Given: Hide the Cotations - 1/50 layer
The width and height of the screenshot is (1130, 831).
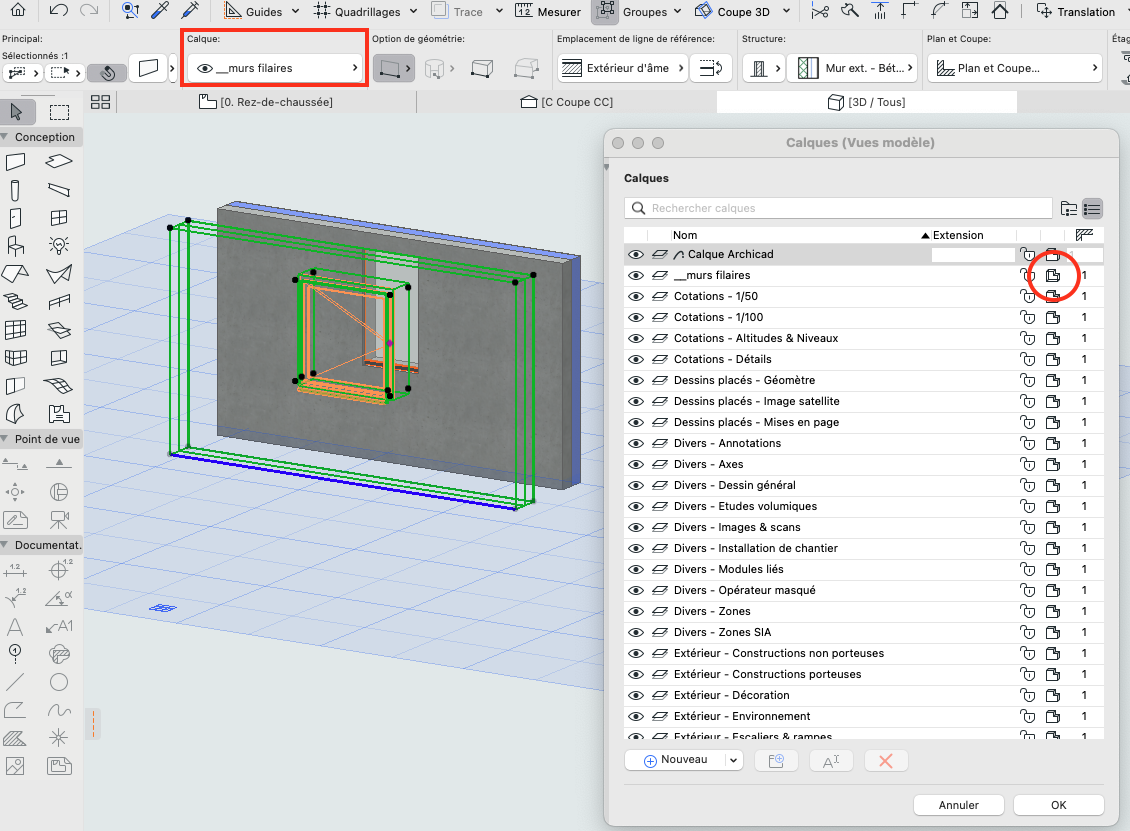Looking at the screenshot, I should (636, 296).
